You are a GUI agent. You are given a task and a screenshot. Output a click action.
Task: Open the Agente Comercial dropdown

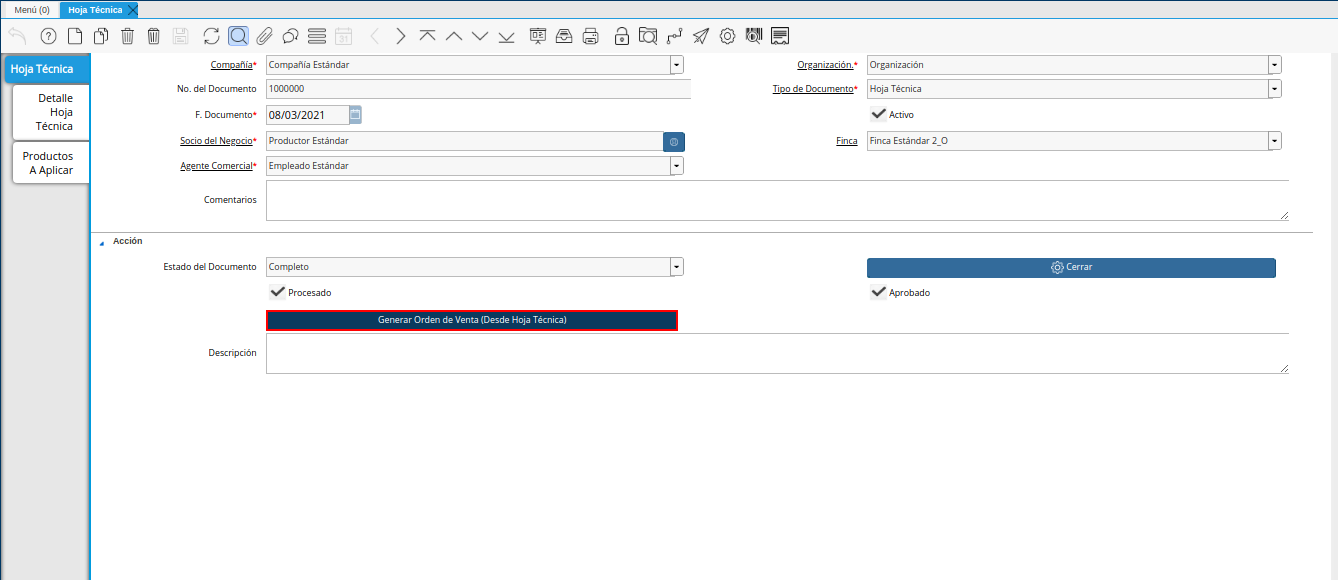[x=677, y=166]
